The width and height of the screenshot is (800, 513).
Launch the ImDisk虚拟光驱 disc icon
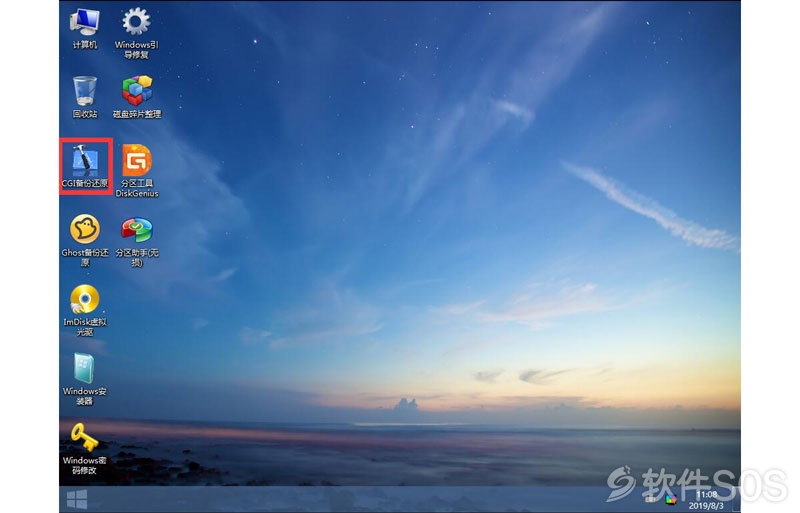click(85, 310)
